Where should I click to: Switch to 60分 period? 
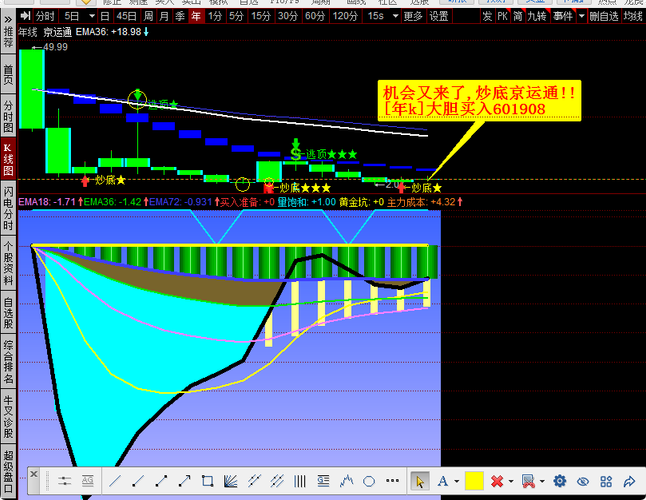point(315,16)
